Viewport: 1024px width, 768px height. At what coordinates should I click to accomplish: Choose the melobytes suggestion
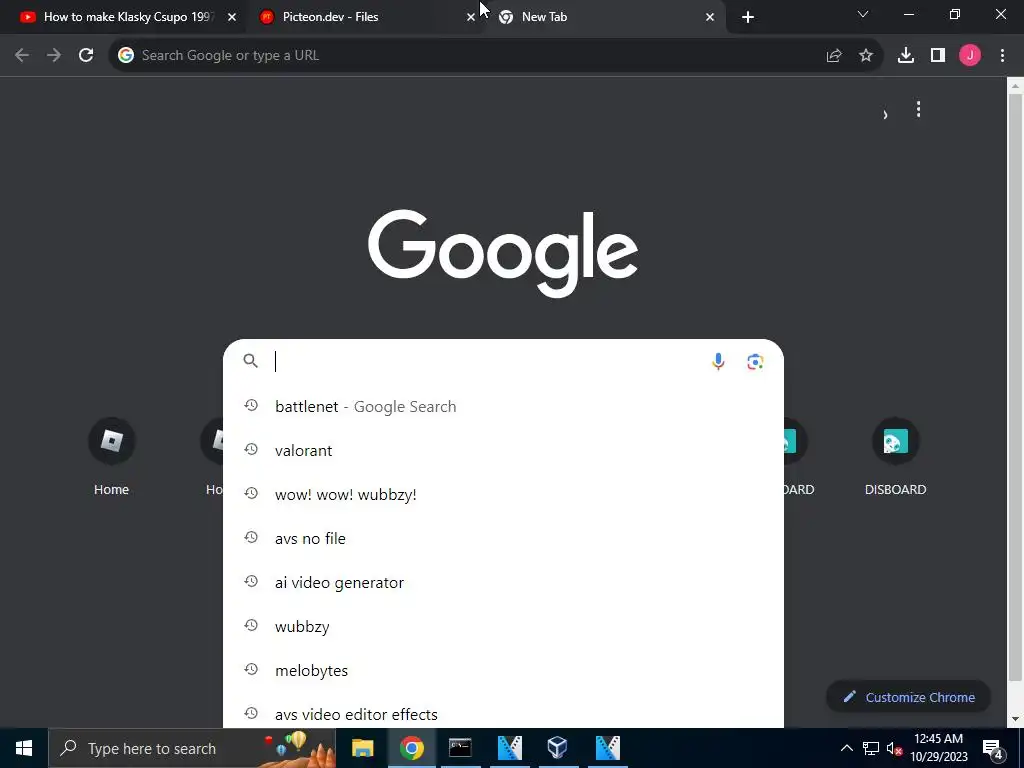(x=503, y=671)
